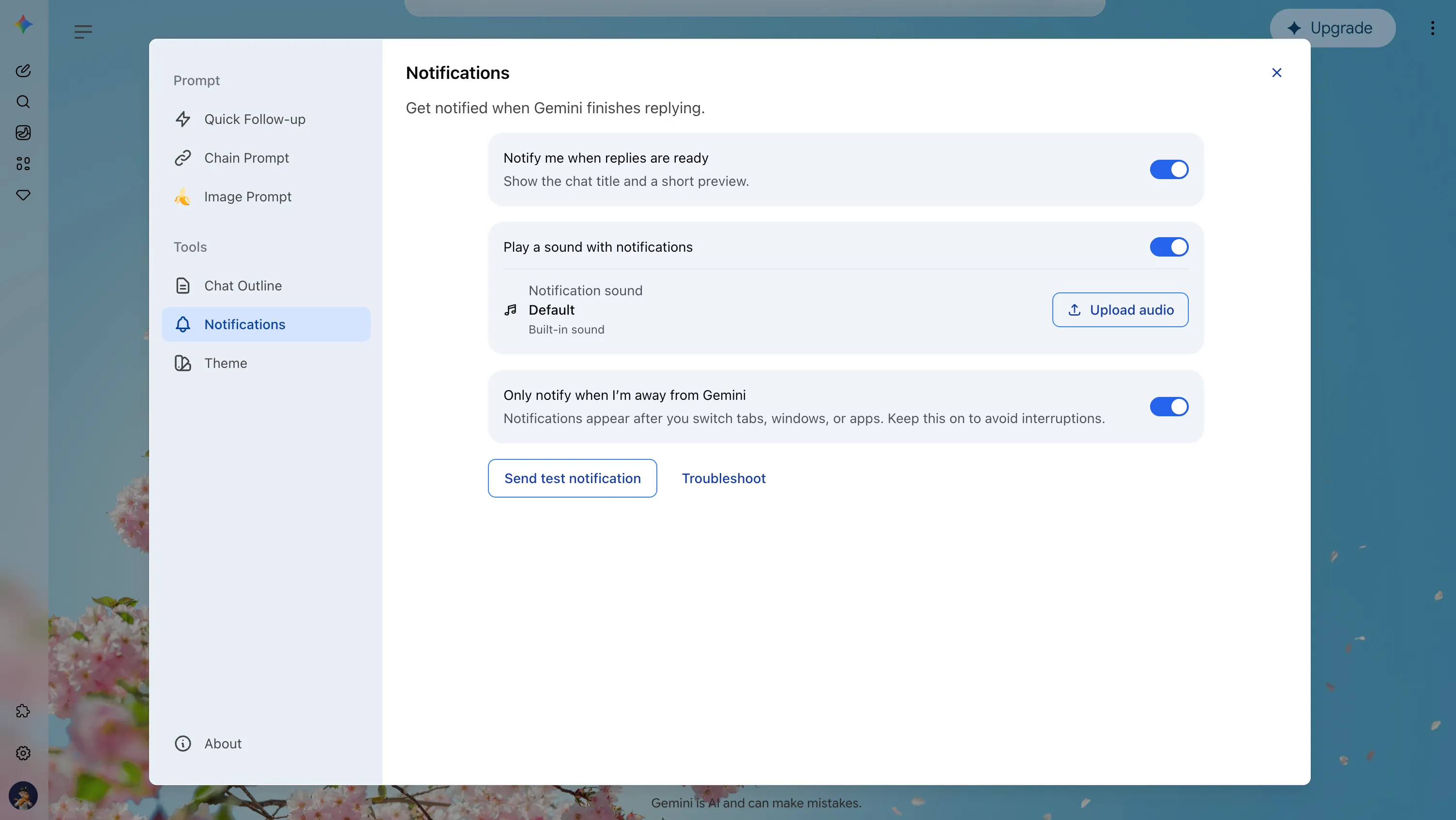Click the Notifications heading
Viewport: 1456px width, 820px height.
pyautogui.click(x=457, y=73)
